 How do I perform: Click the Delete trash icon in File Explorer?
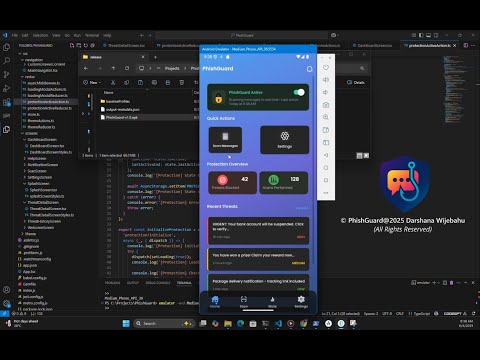click(182, 82)
